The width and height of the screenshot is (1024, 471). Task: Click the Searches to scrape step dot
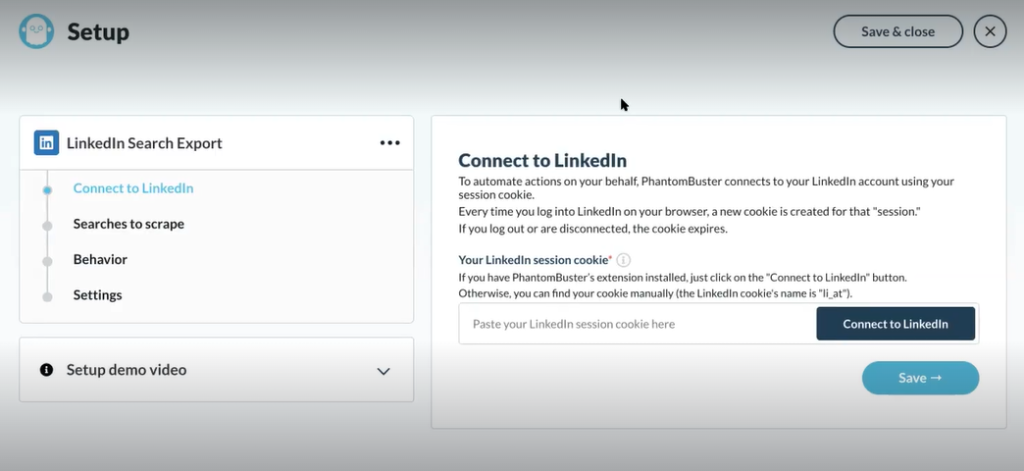47,226
